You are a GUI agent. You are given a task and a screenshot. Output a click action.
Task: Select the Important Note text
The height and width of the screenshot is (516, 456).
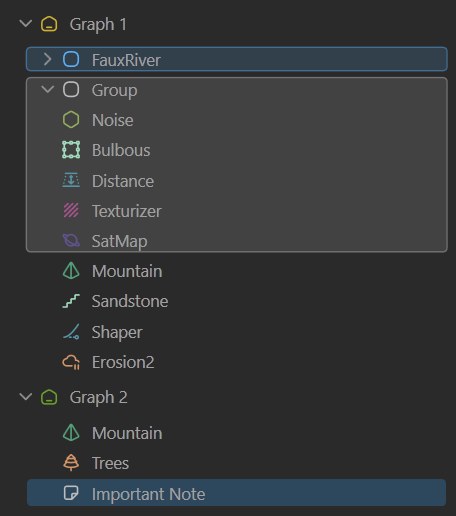(x=148, y=494)
